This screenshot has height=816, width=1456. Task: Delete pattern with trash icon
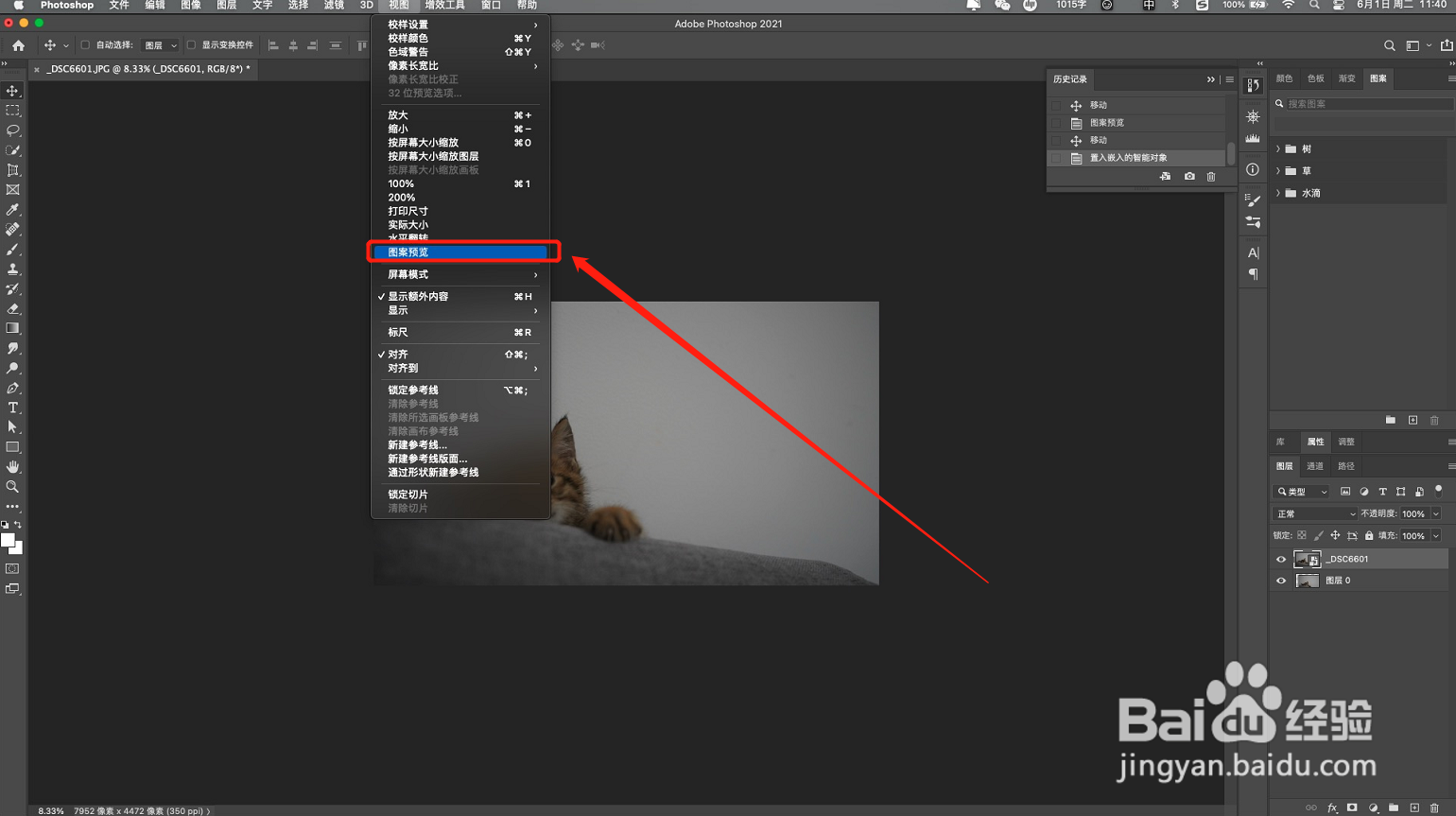tap(1434, 420)
